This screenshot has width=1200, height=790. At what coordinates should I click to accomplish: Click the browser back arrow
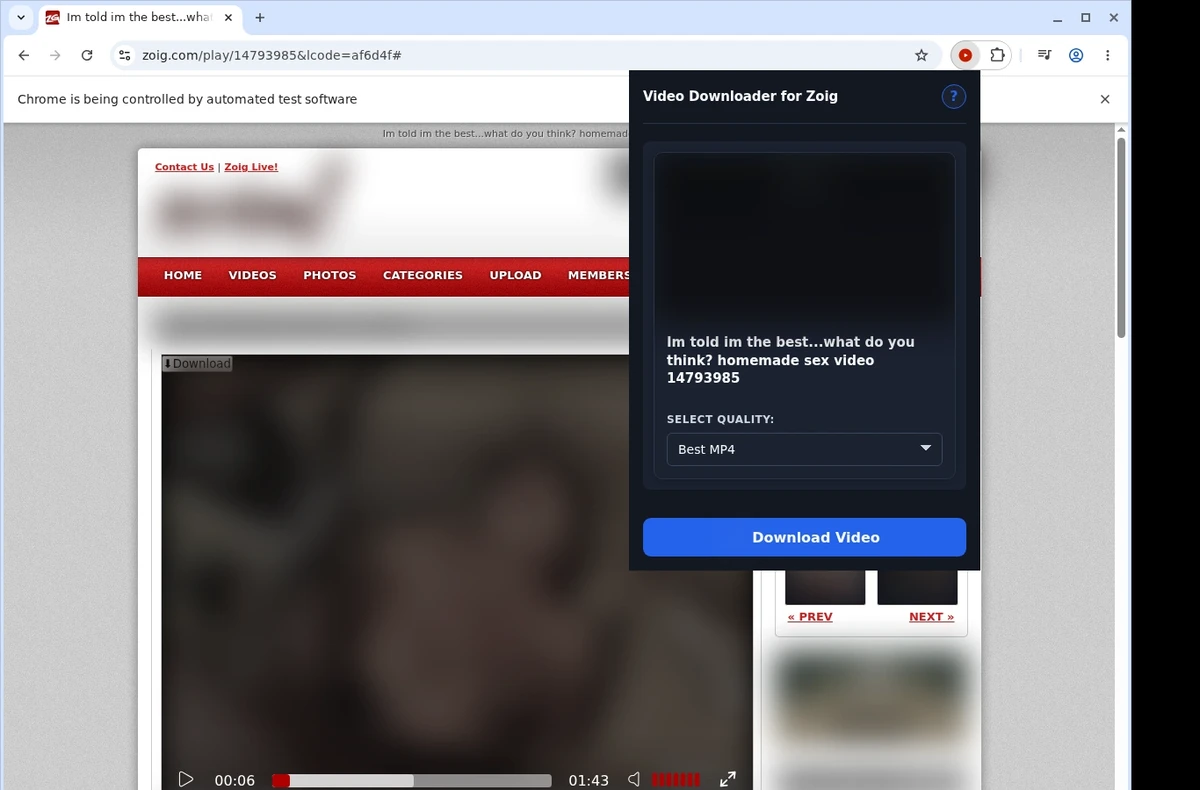tap(24, 56)
